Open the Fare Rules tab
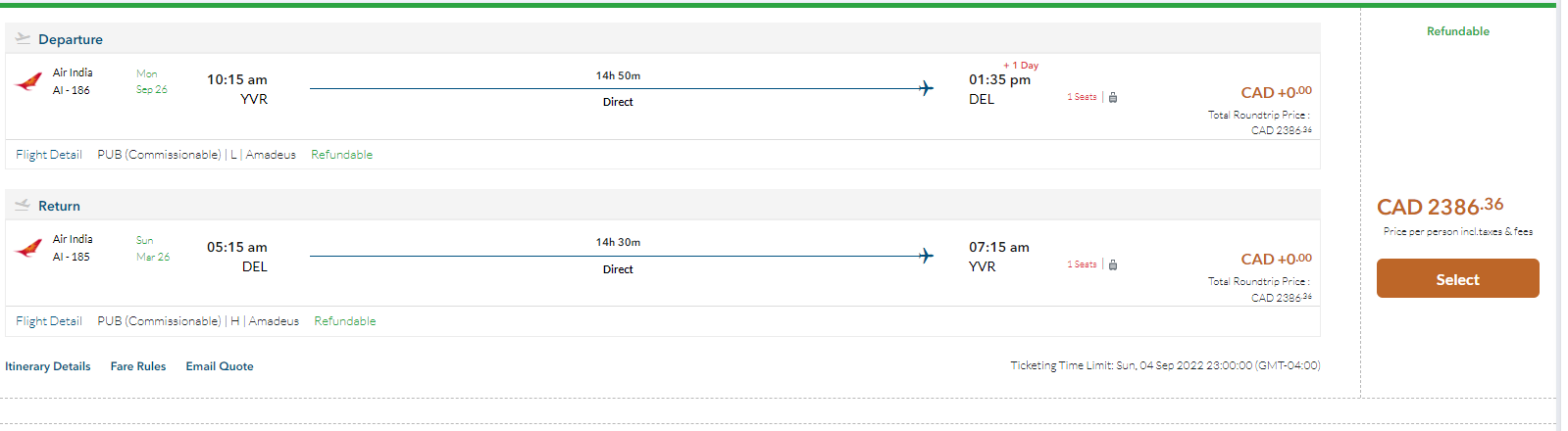 tap(138, 366)
